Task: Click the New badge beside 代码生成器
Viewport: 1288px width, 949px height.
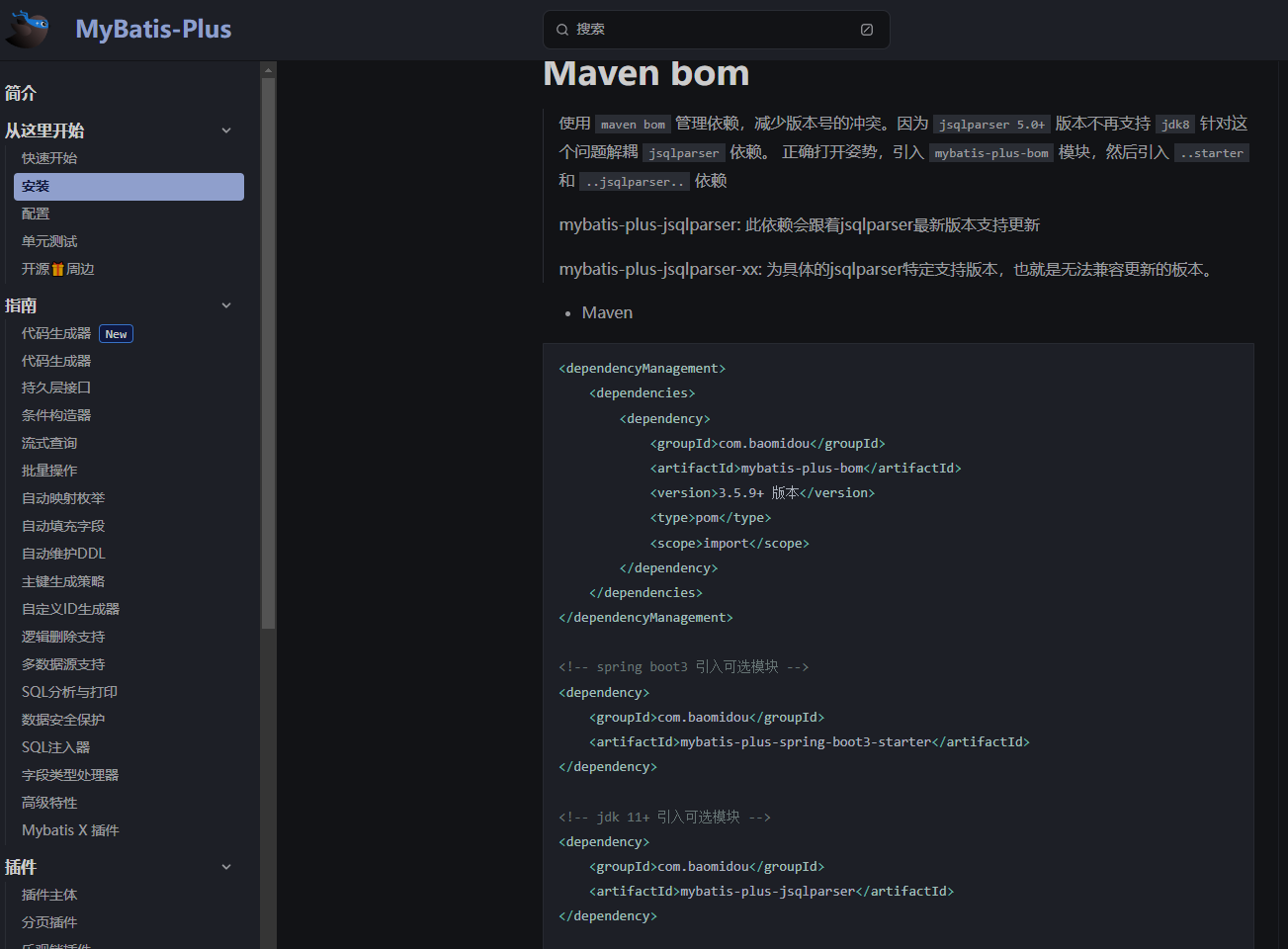Action: click(116, 334)
